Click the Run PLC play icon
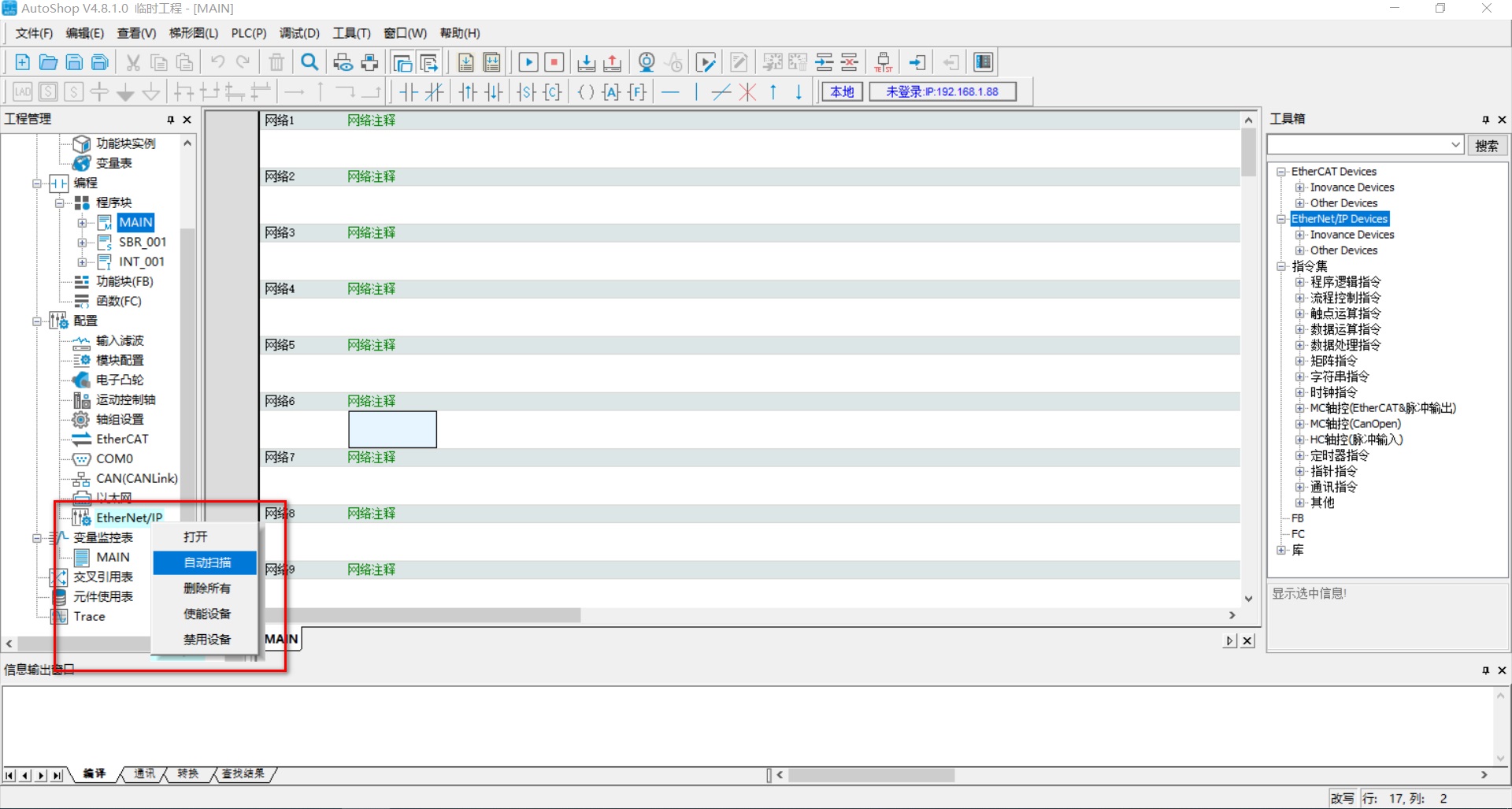 (x=528, y=62)
